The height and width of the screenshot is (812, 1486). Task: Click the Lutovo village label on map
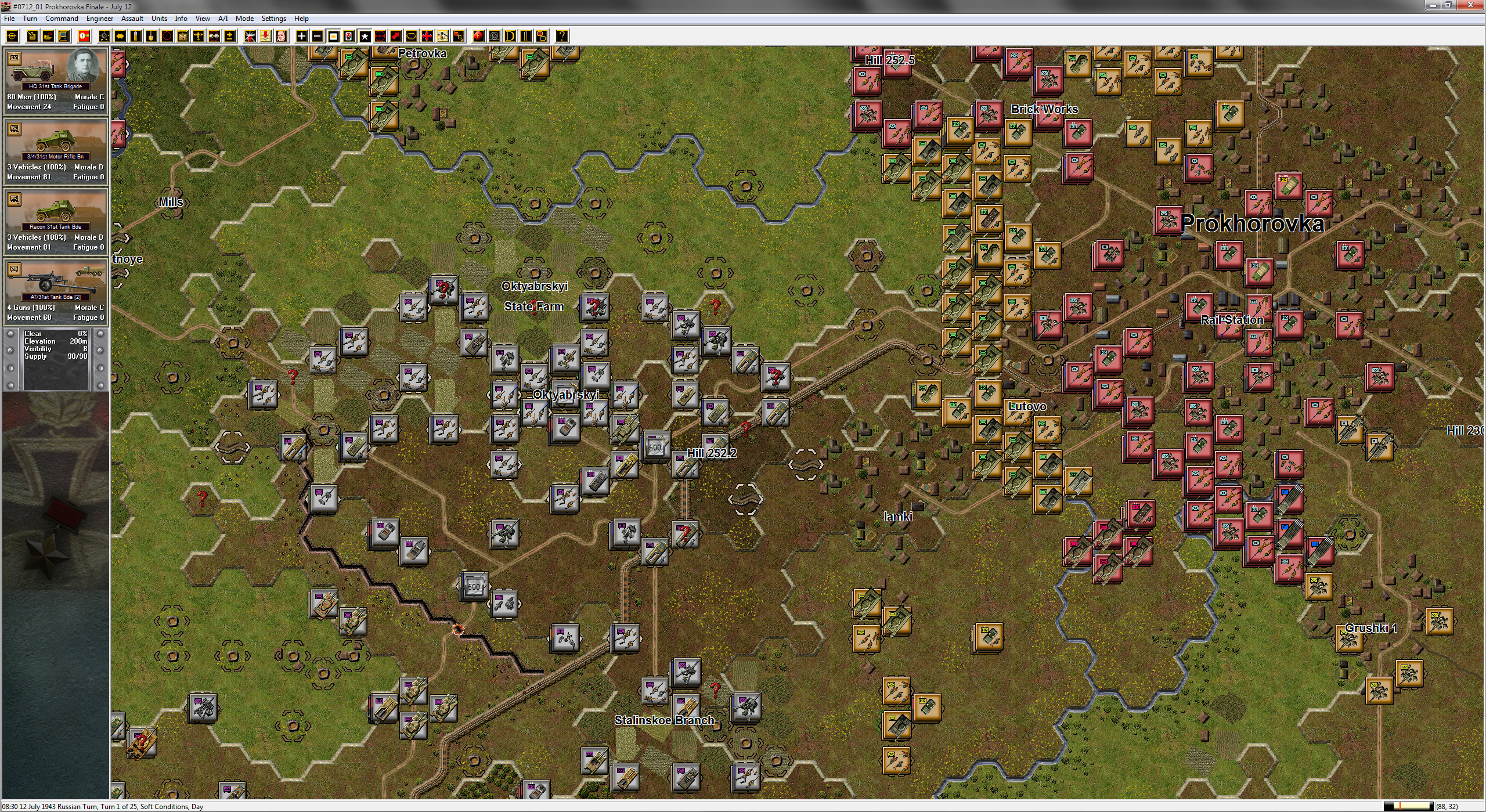[1027, 406]
